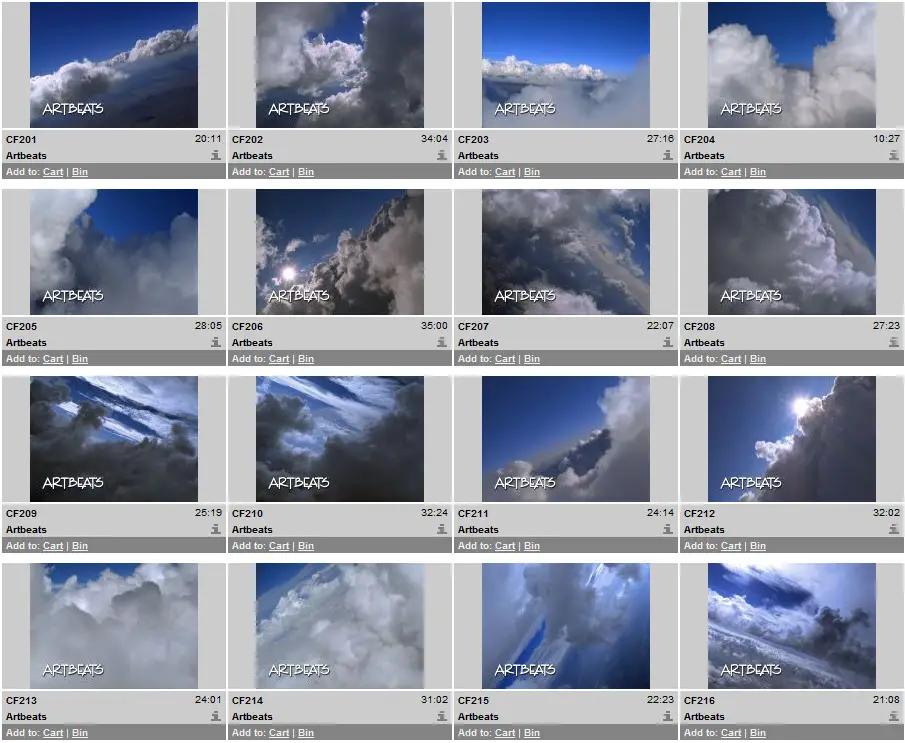
Task: Open the CF210 cloud thumbnail
Action: click(x=340, y=439)
